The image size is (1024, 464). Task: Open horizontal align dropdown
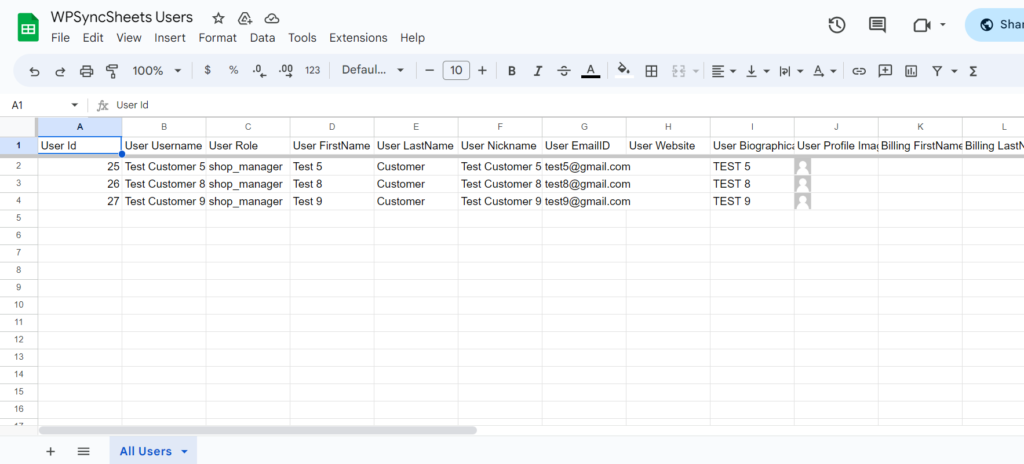click(724, 71)
